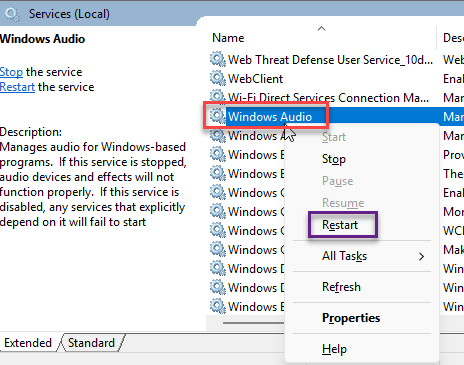Viewport: 464px width, 365px height.
Task: Switch to the Extended tab
Action: coord(28,343)
